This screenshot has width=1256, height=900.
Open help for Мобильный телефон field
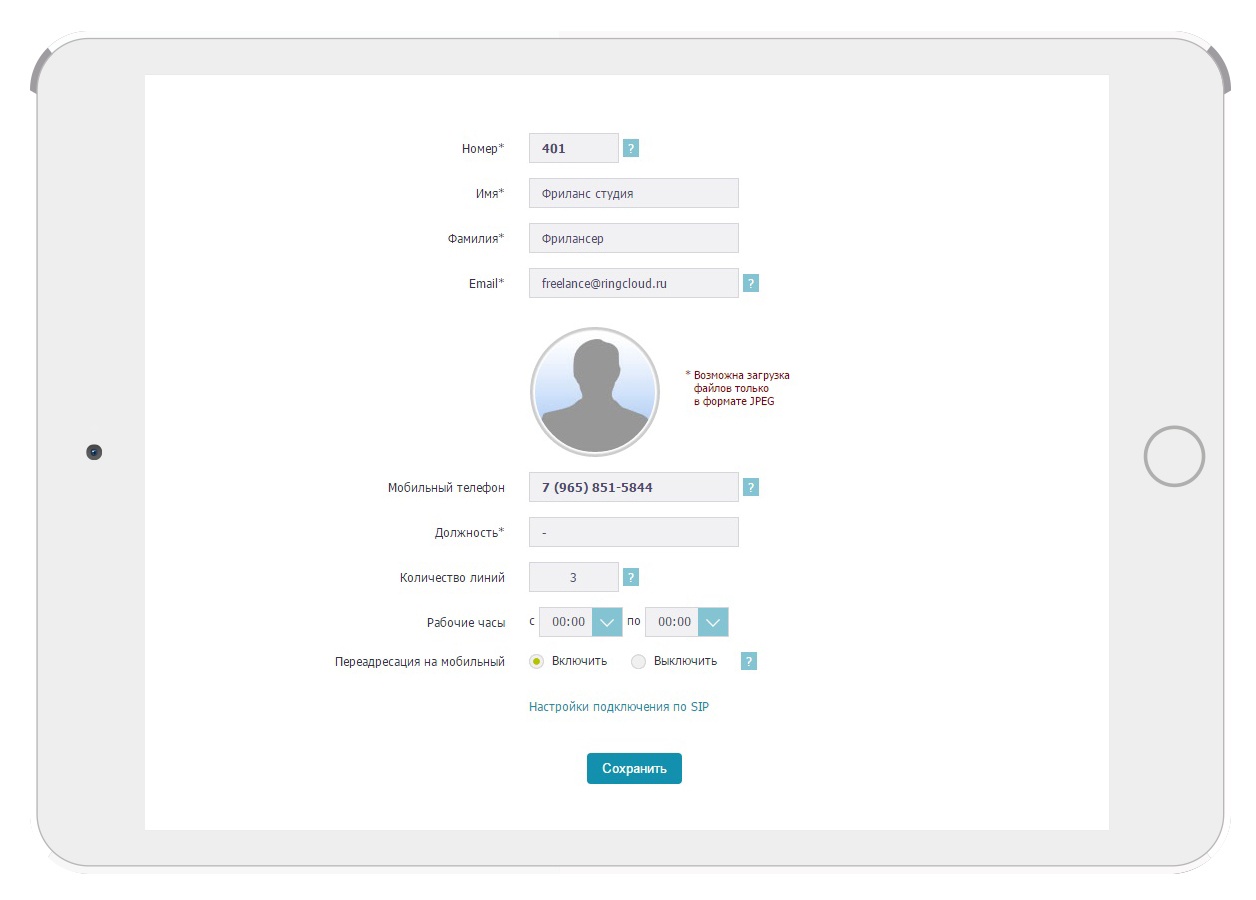pyautogui.click(x=751, y=487)
